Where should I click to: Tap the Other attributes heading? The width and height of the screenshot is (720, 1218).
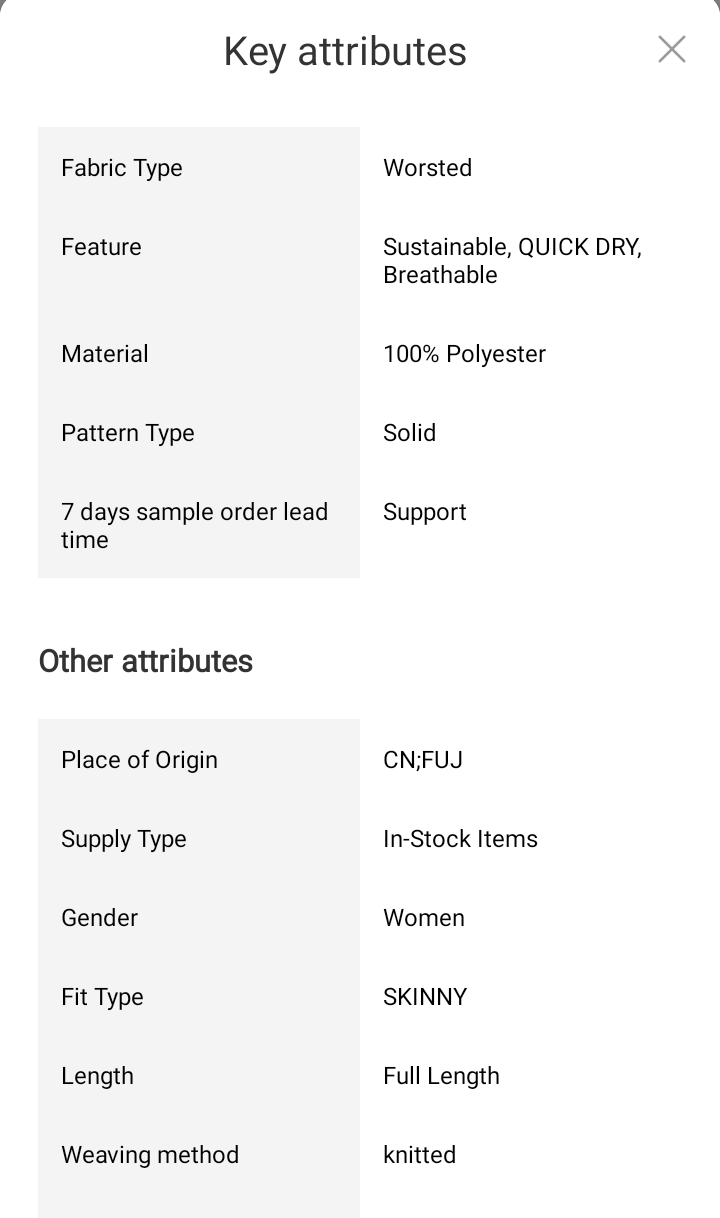point(146,661)
